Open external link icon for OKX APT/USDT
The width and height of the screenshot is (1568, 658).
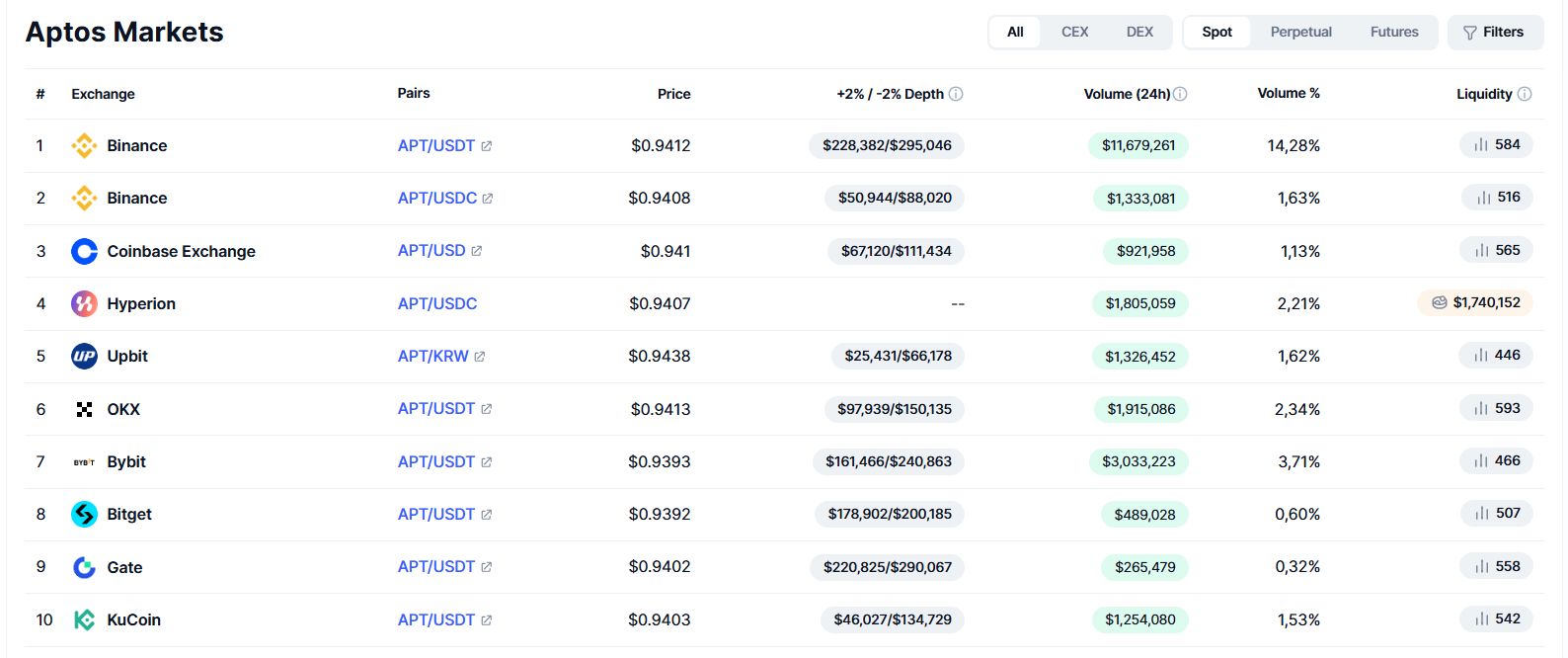[x=487, y=409]
